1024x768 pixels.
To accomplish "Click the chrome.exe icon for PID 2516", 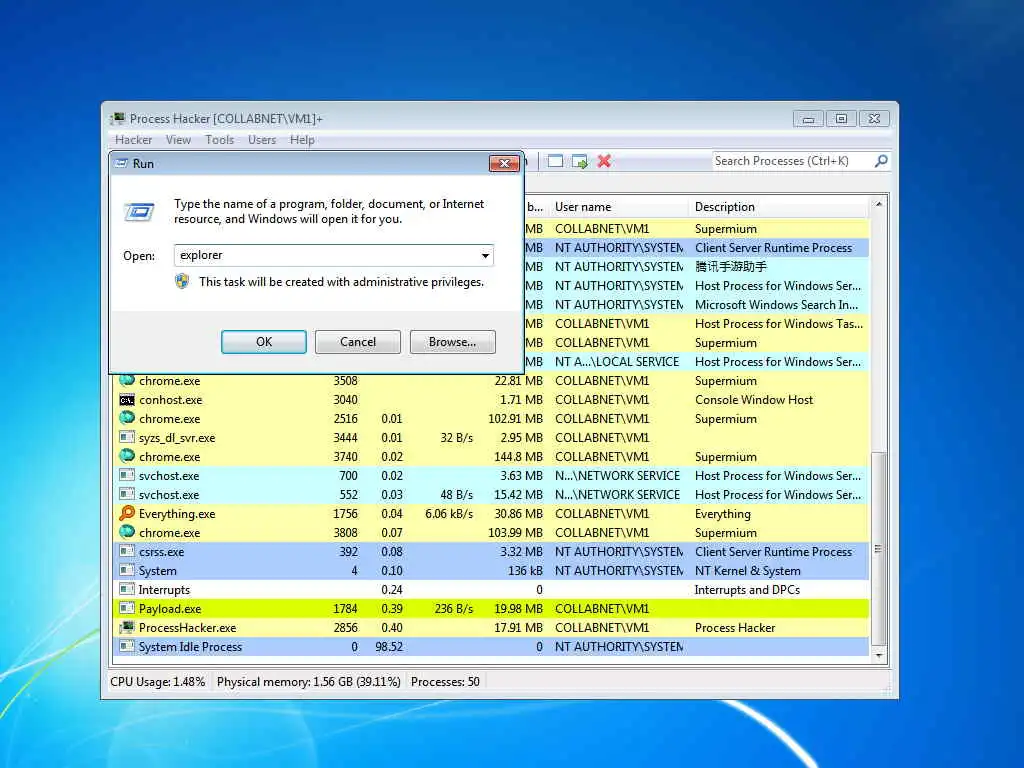I will [127, 418].
